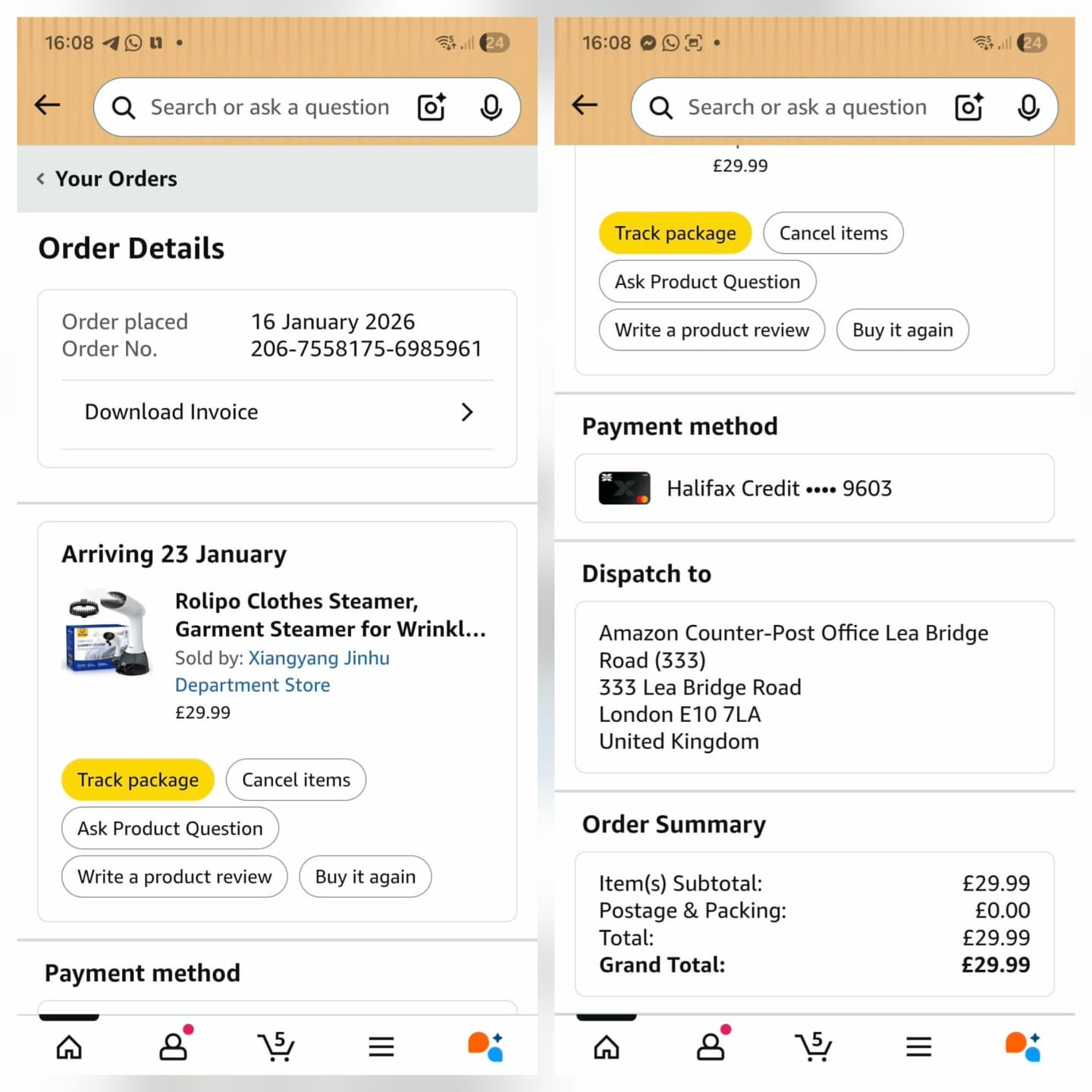Go to Home in right bottom navigation

coord(607,1047)
